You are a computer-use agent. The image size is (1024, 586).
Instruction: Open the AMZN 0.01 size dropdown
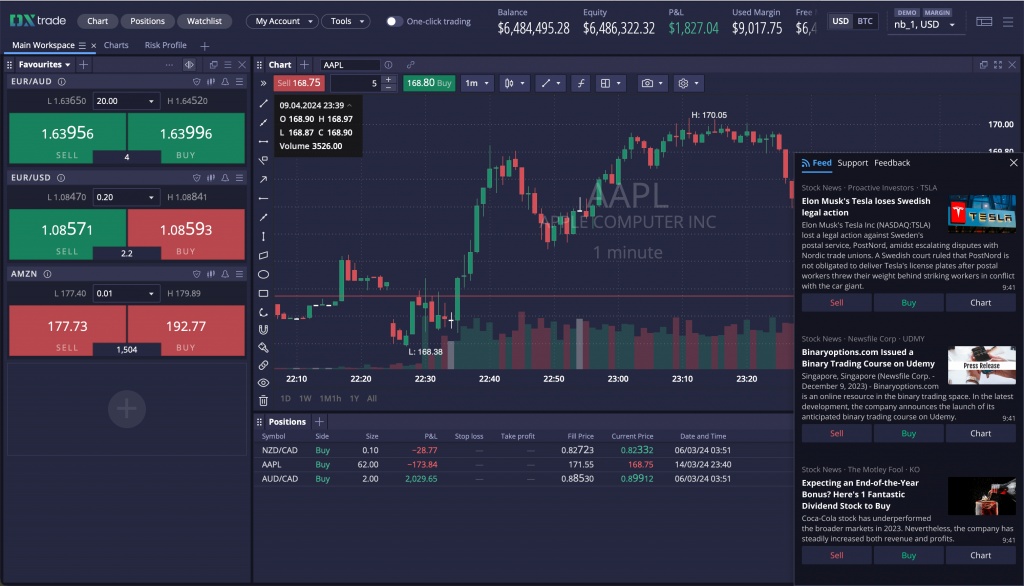point(126,293)
